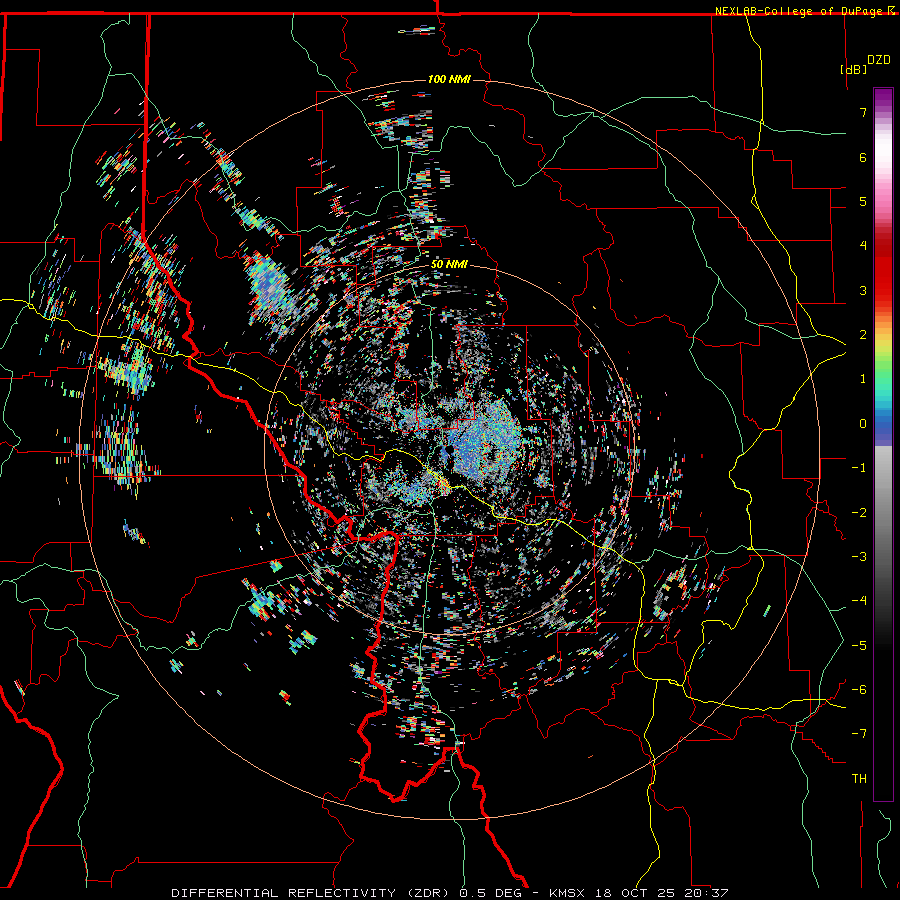Click the 2 value on the color scale

[x=863, y=335]
